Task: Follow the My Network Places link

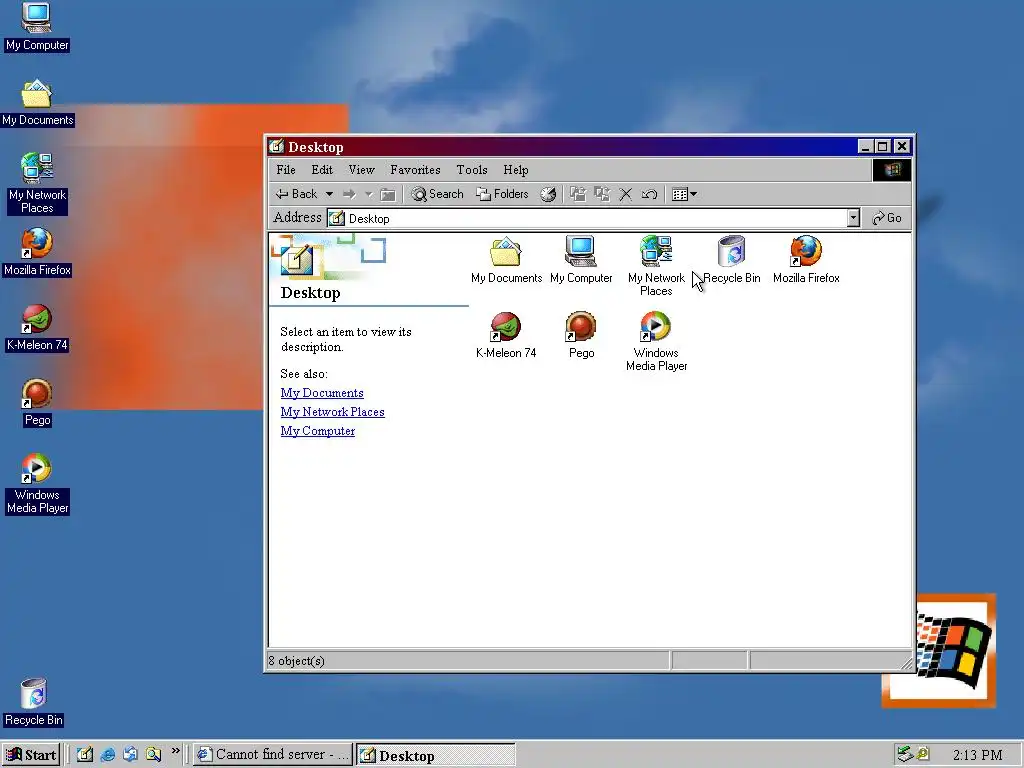Action: click(x=332, y=411)
